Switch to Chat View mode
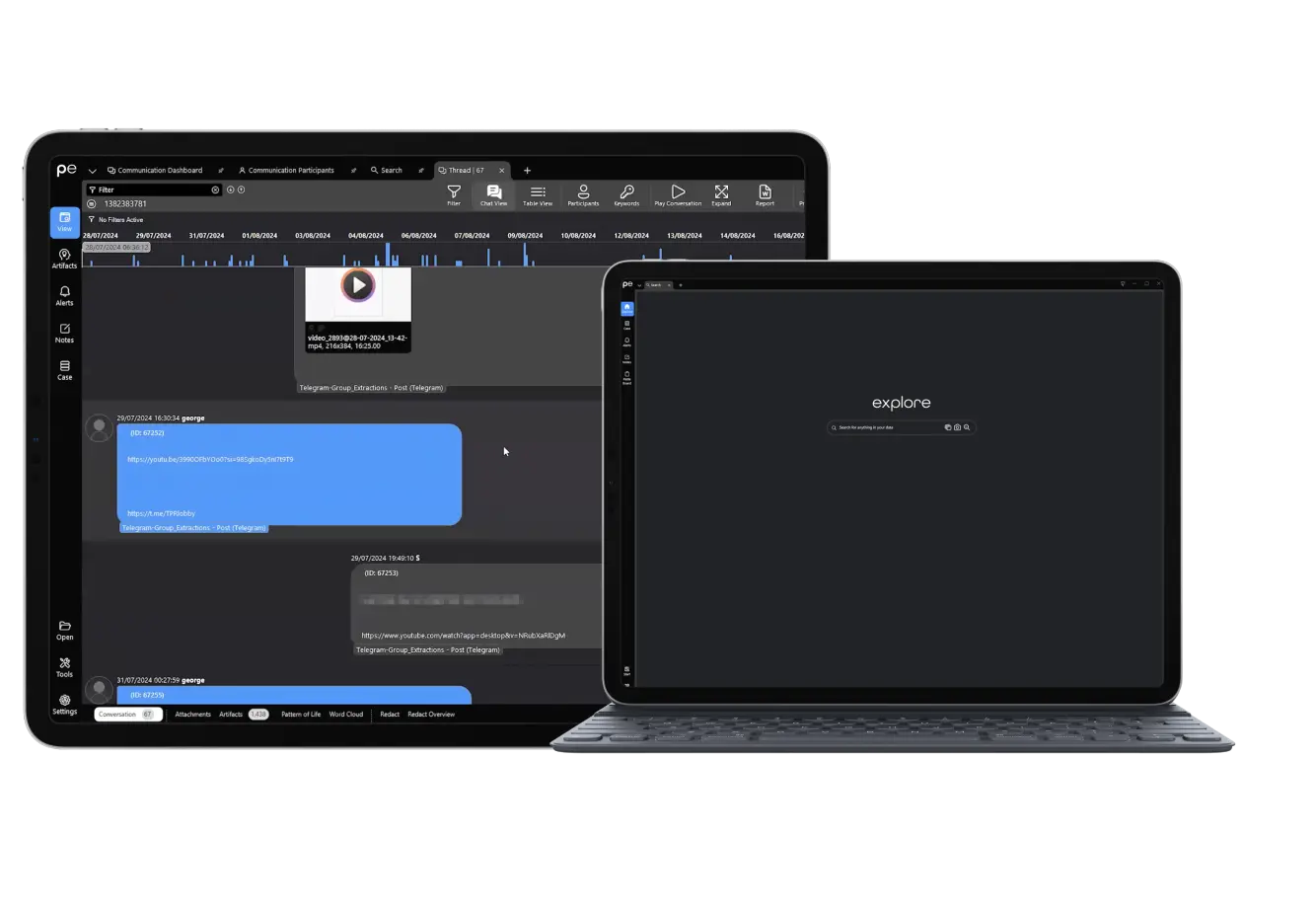The image size is (1316, 910). pos(493,194)
